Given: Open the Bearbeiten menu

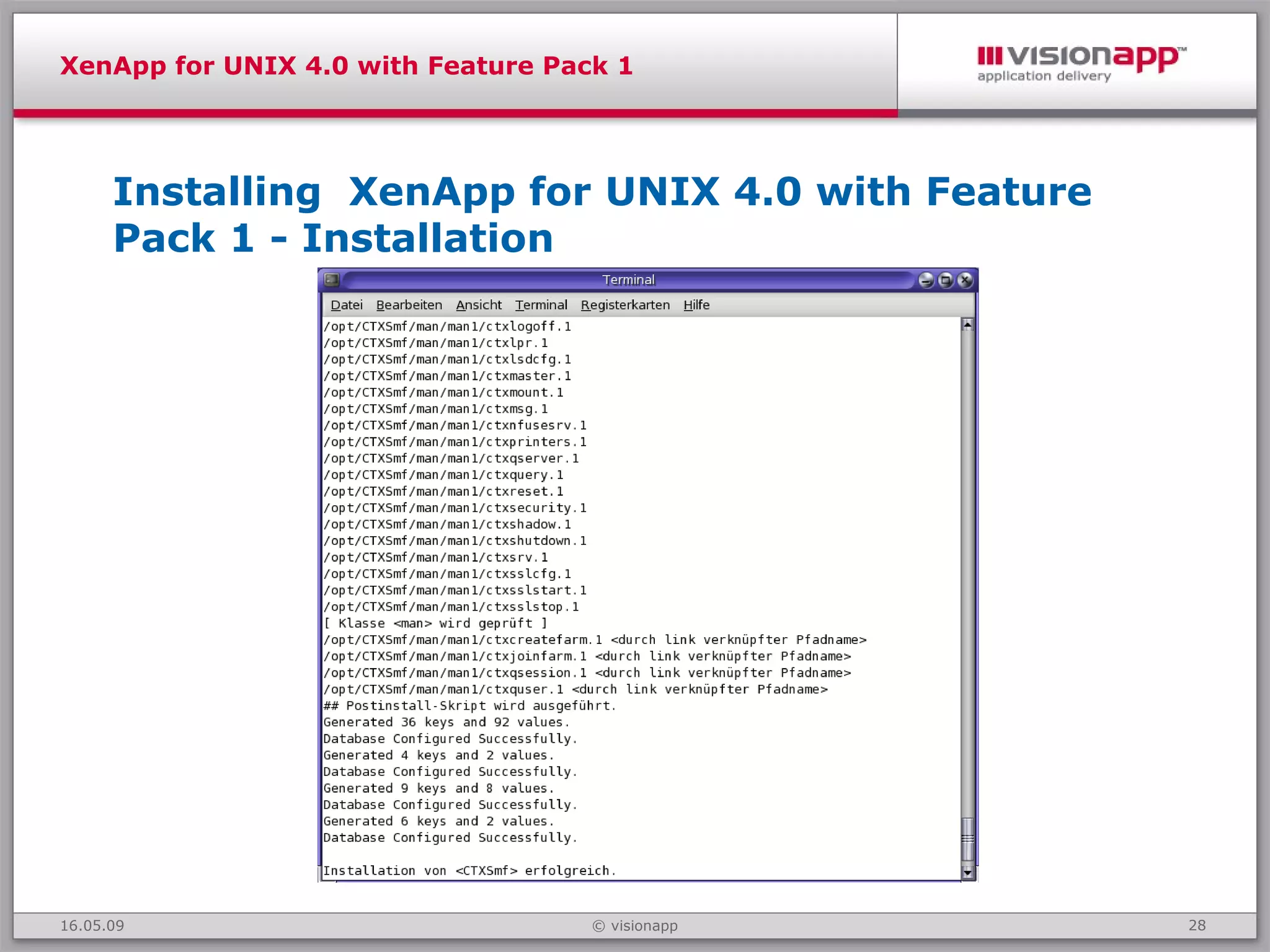Looking at the screenshot, I should tap(409, 305).
